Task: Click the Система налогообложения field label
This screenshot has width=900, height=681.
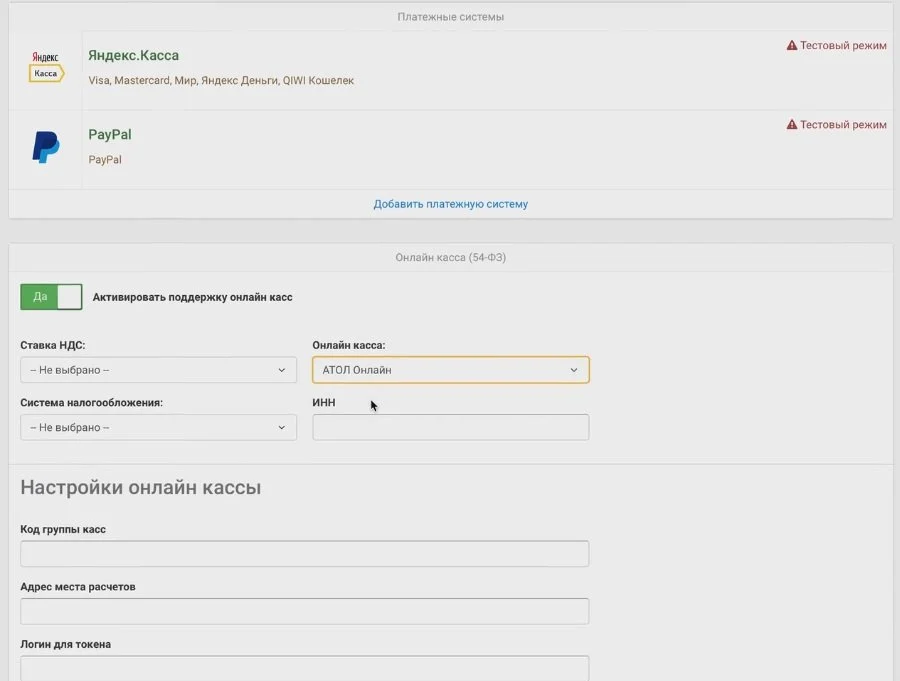Action: tap(91, 403)
